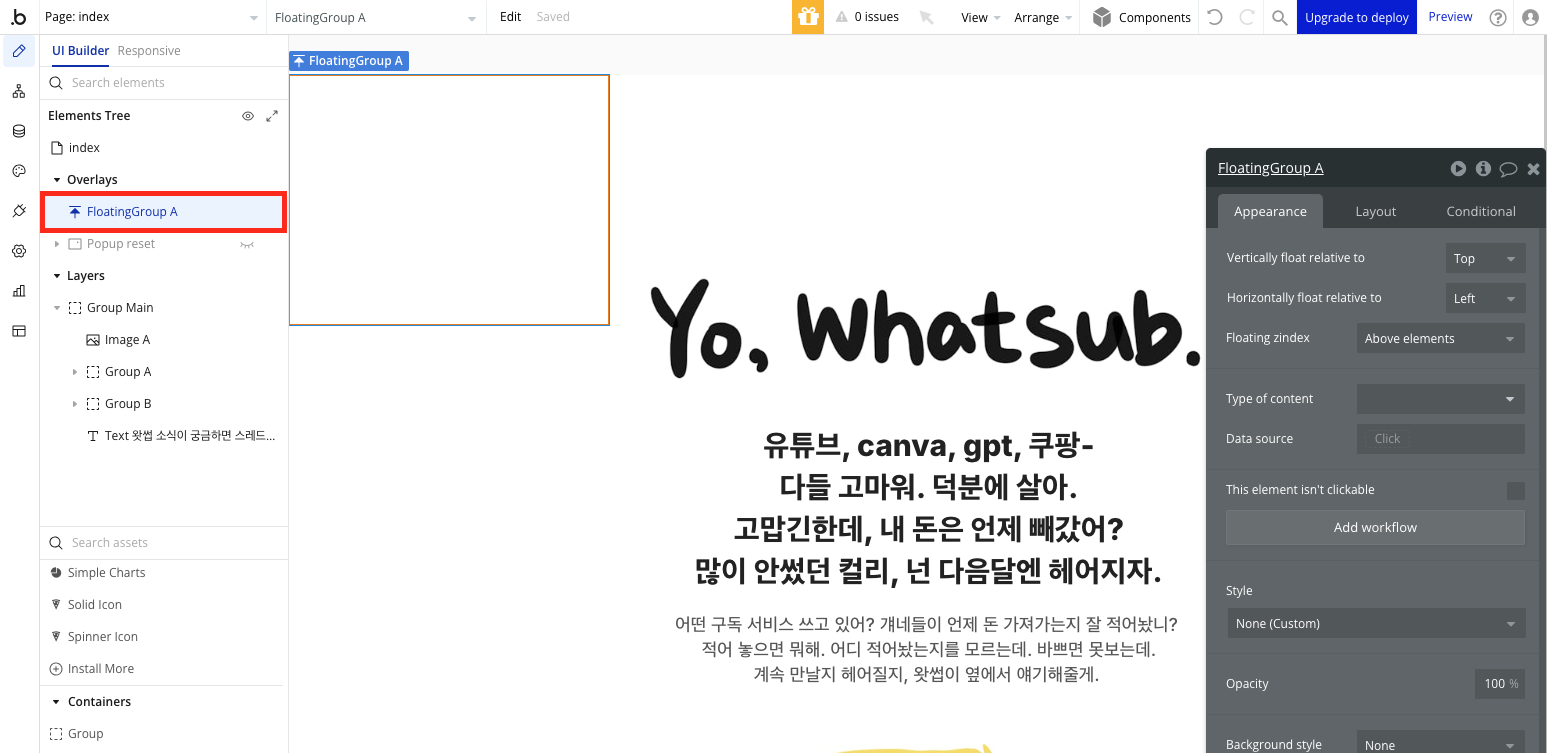The height and width of the screenshot is (753, 1547).
Task: Select Image A in the Elements Tree
Action: 127,340
